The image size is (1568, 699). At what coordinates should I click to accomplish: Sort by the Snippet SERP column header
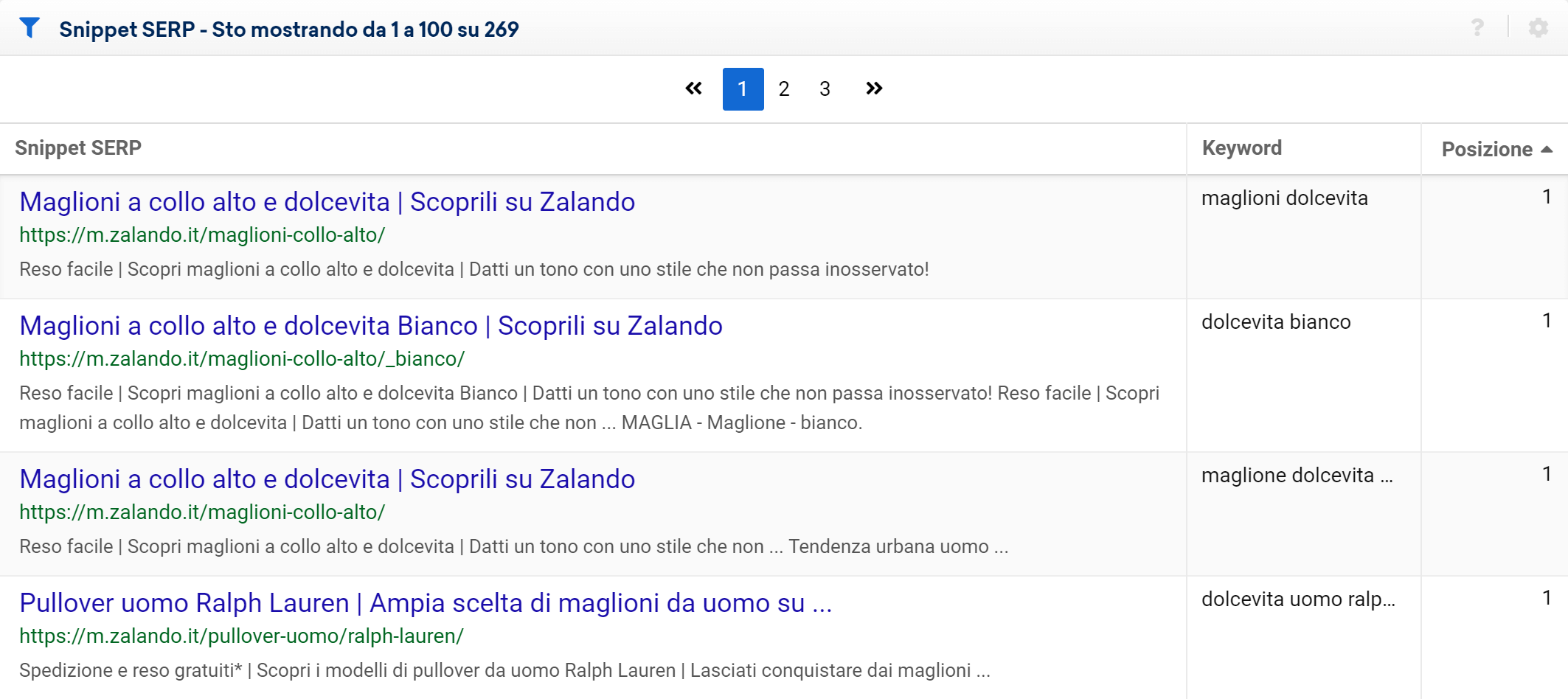(78, 148)
